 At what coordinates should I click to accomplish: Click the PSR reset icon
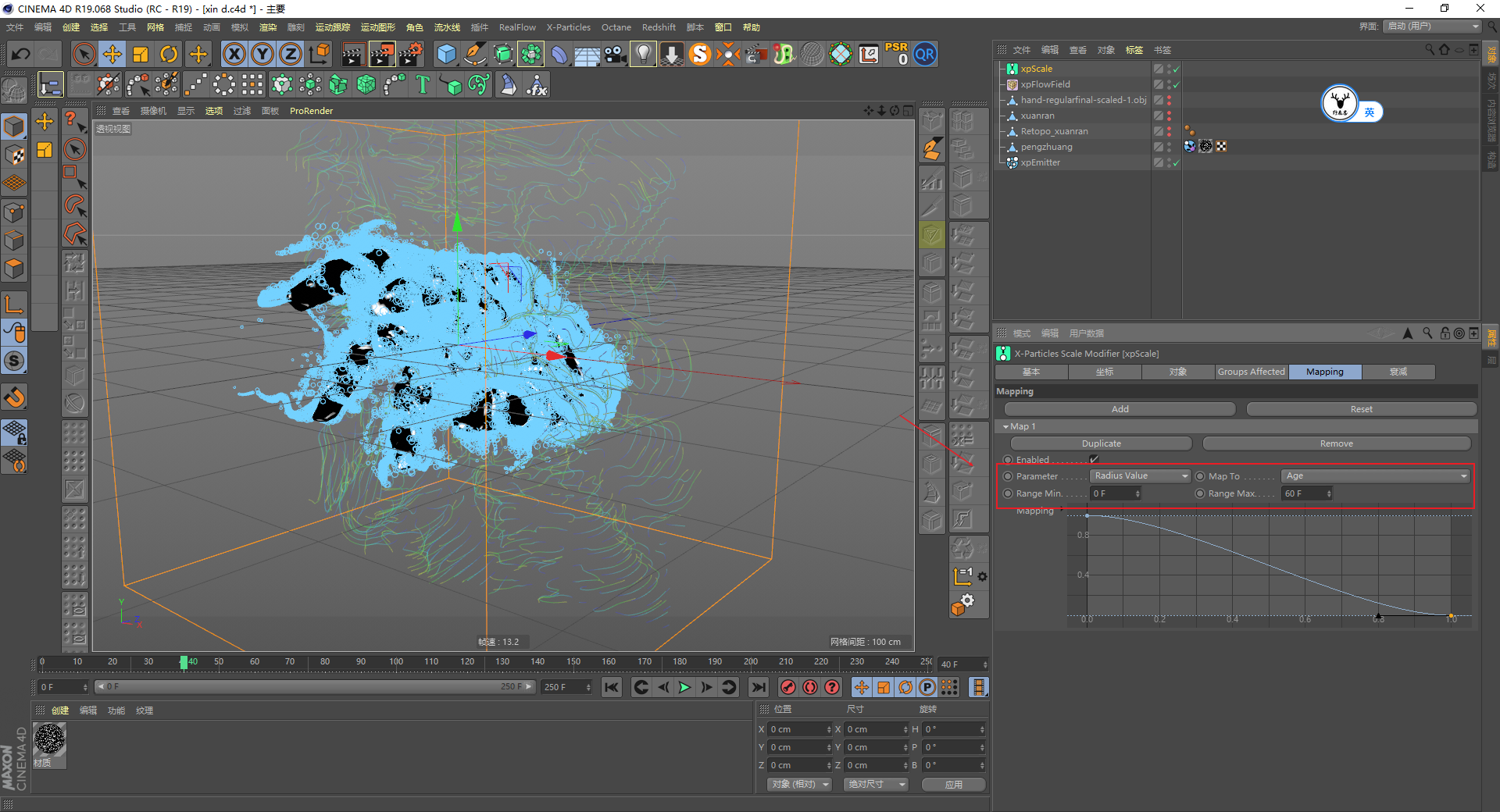point(896,54)
